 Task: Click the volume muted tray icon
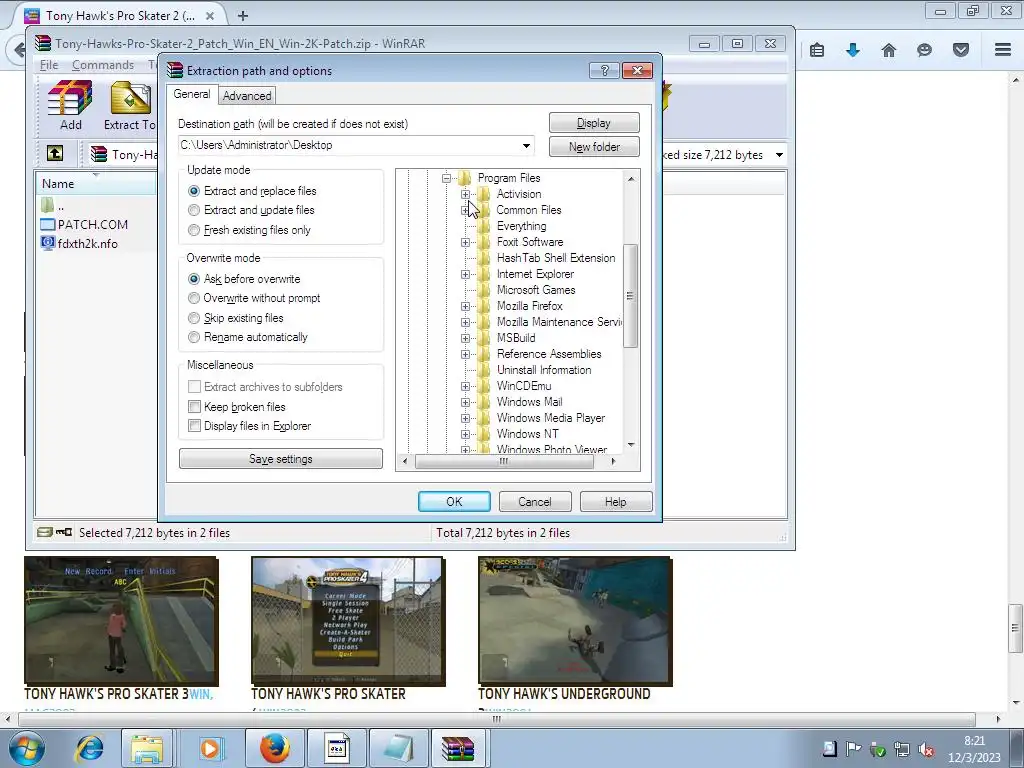[x=925, y=749]
